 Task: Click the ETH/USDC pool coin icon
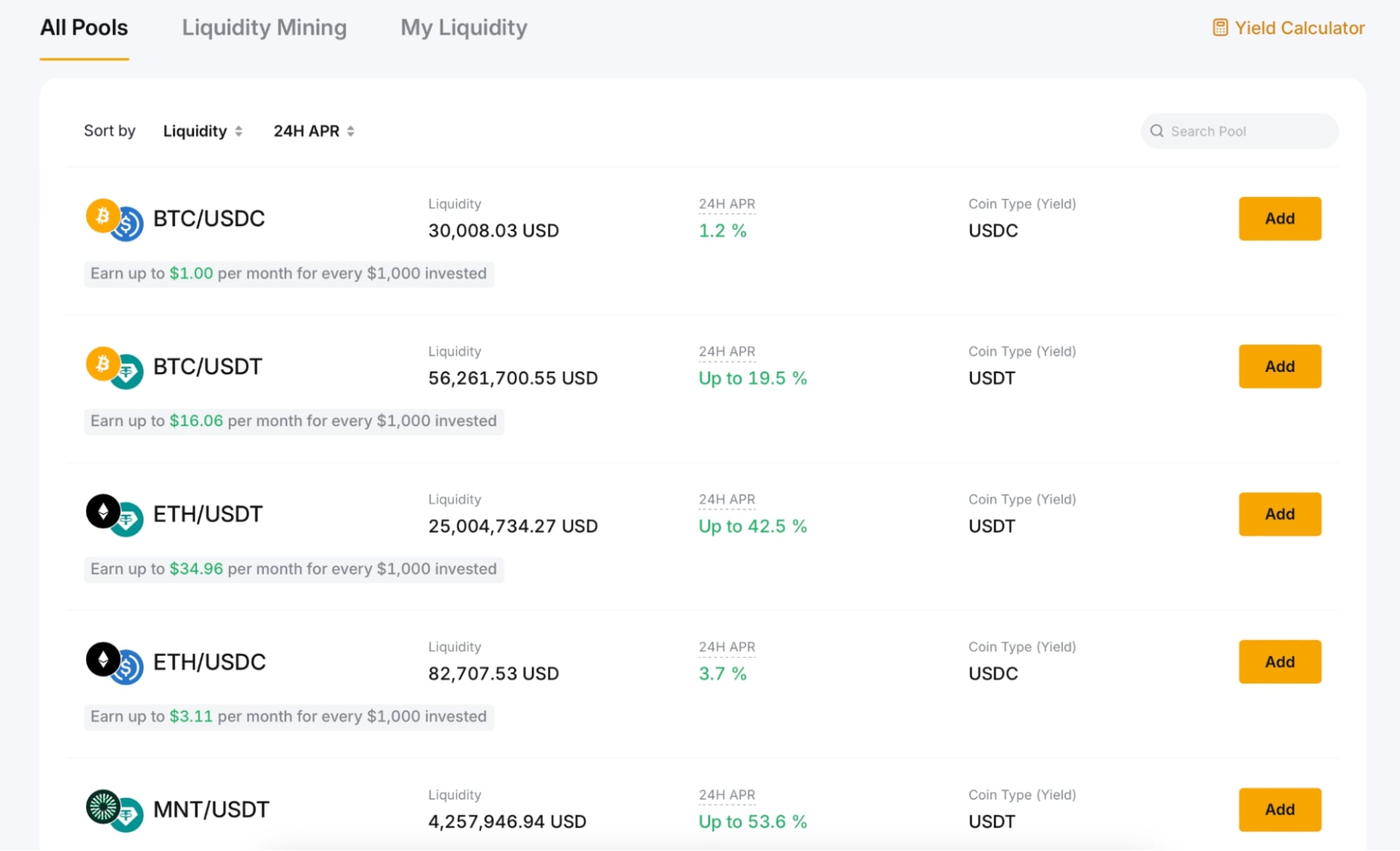click(x=114, y=663)
